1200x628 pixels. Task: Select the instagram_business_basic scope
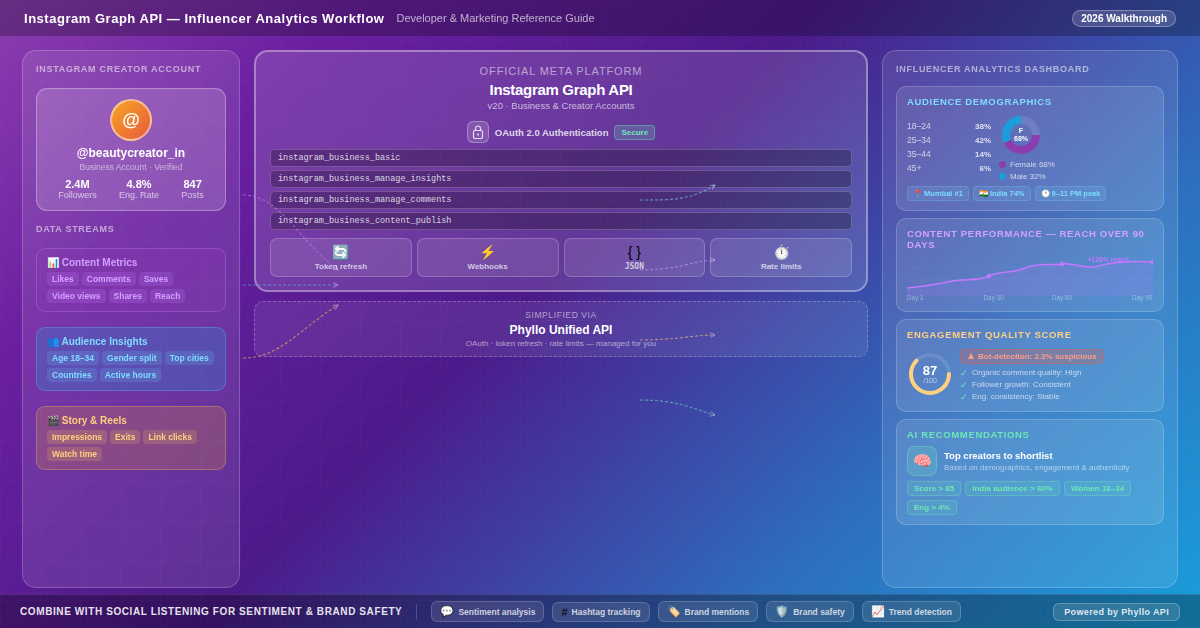click(561, 158)
